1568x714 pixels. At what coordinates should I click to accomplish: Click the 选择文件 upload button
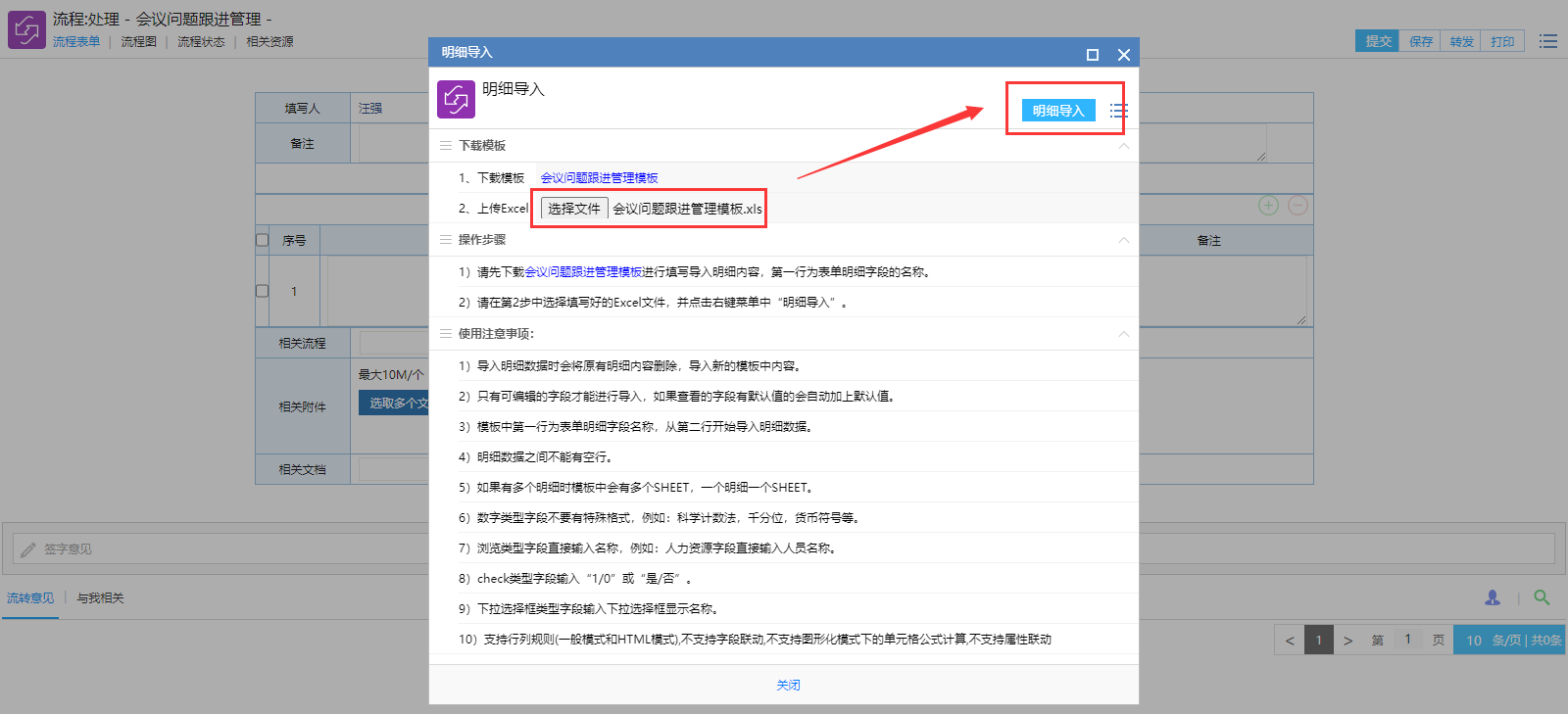point(574,209)
